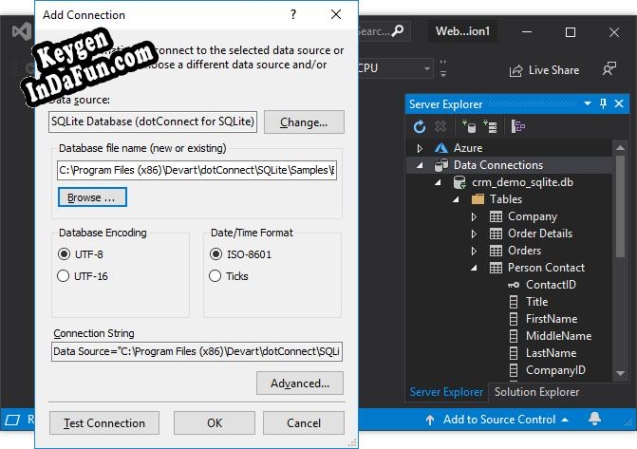Close the Server Explorer panel
The width and height of the screenshot is (637, 449).
619,104
